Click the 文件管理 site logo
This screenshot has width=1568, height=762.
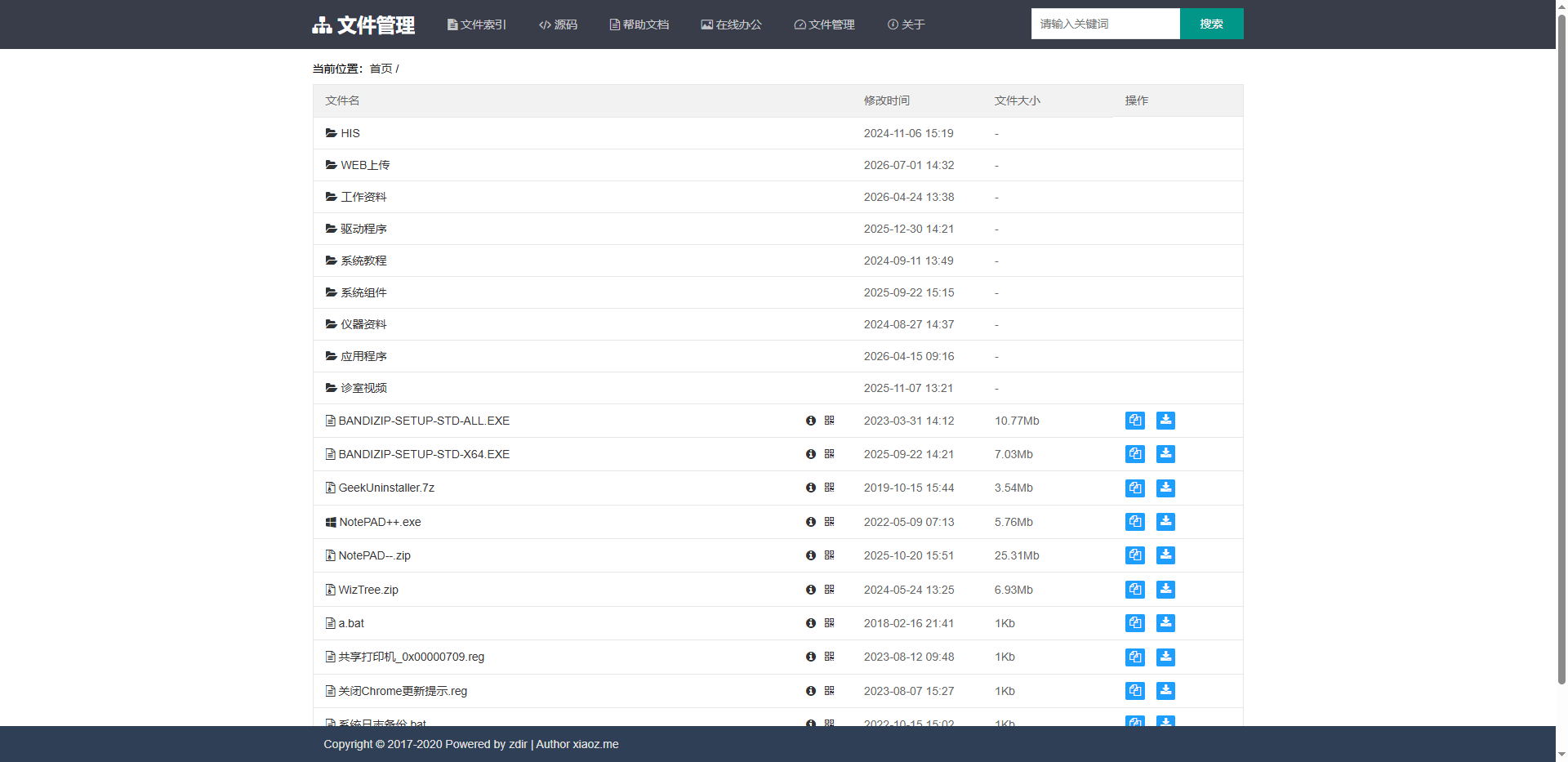(x=363, y=25)
